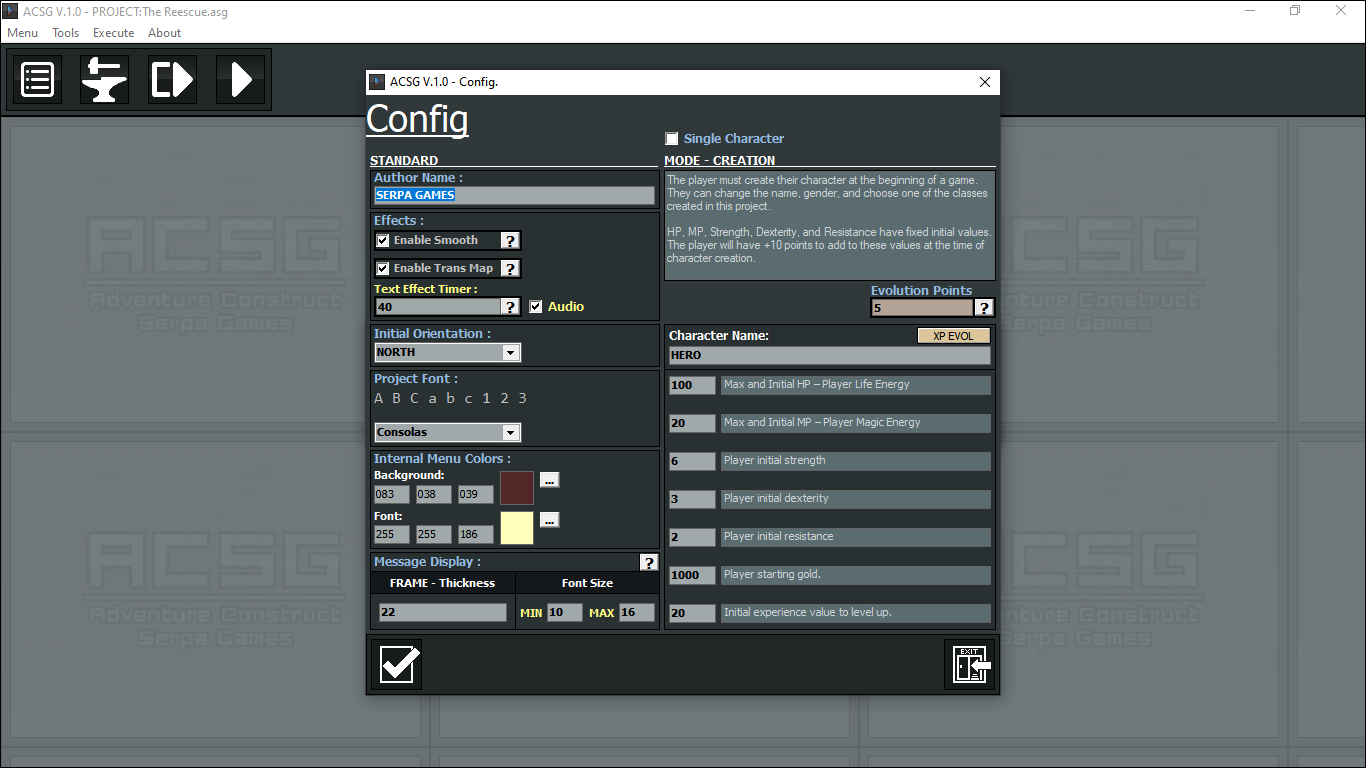The width and height of the screenshot is (1366, 768).
Task: Open help for Text Effect Timer
Action: (x=510, y=307)
